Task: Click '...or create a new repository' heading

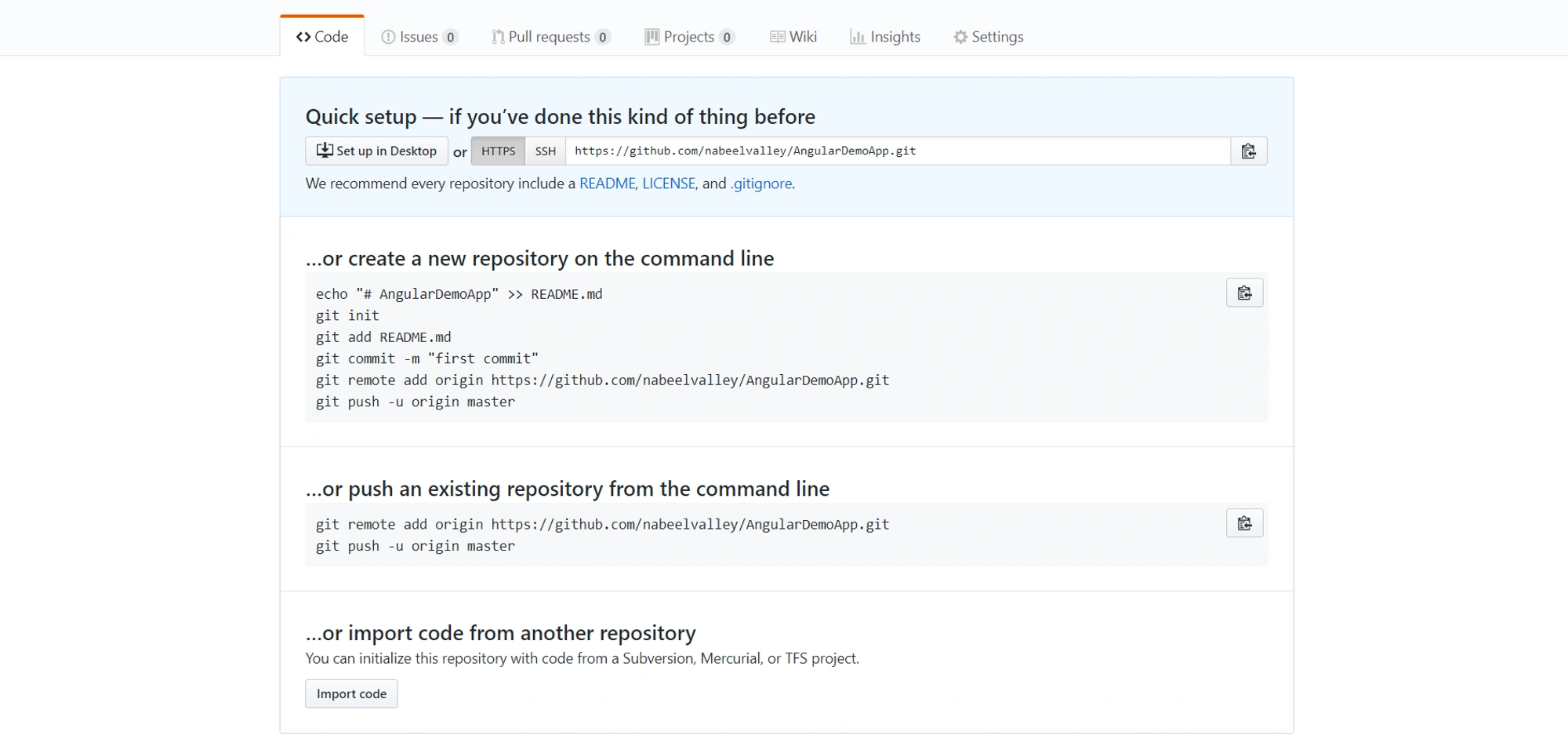Action: 539,259
